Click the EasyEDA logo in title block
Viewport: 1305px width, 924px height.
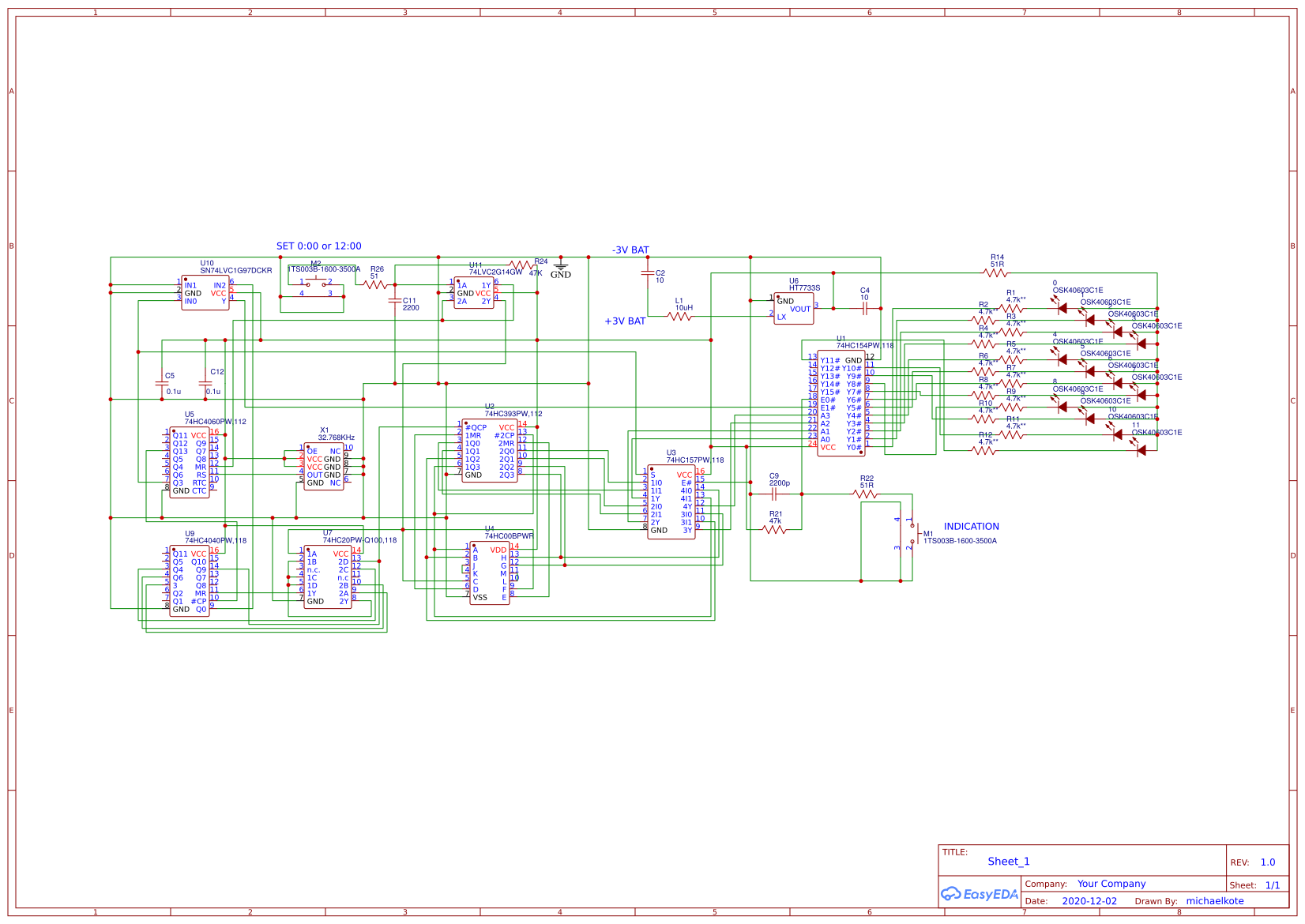pos(979,894)
